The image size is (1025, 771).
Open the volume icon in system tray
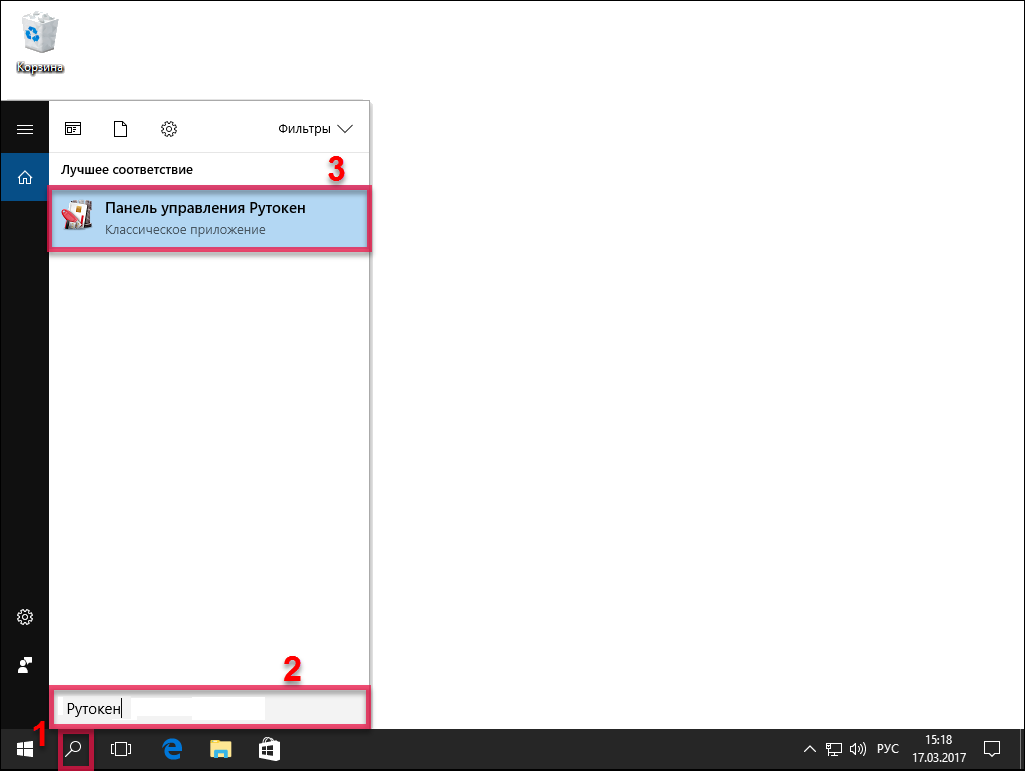click(x=858, y=749)
